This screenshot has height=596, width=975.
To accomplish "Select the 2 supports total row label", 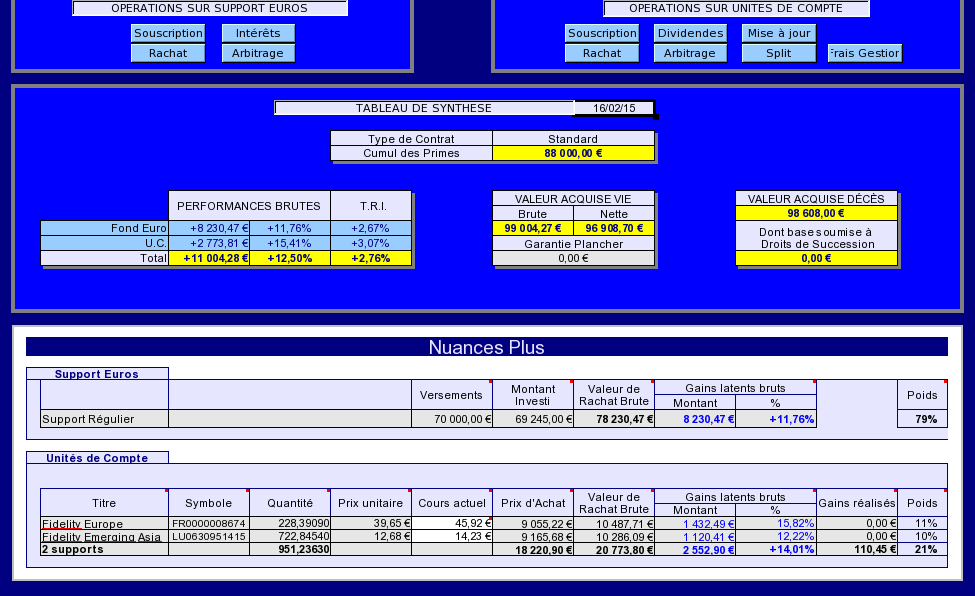I will 104,549.
